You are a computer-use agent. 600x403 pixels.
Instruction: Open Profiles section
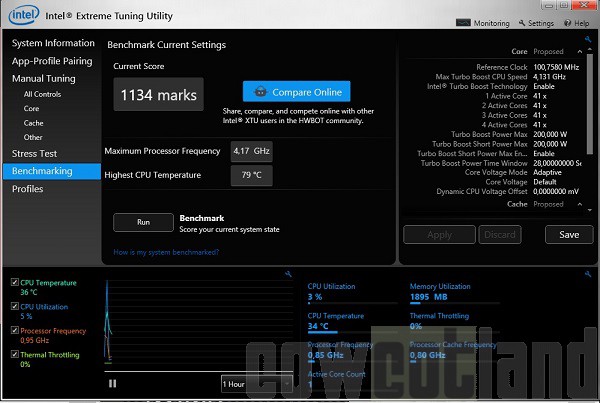pyautogui.click(x=28, y=189)
